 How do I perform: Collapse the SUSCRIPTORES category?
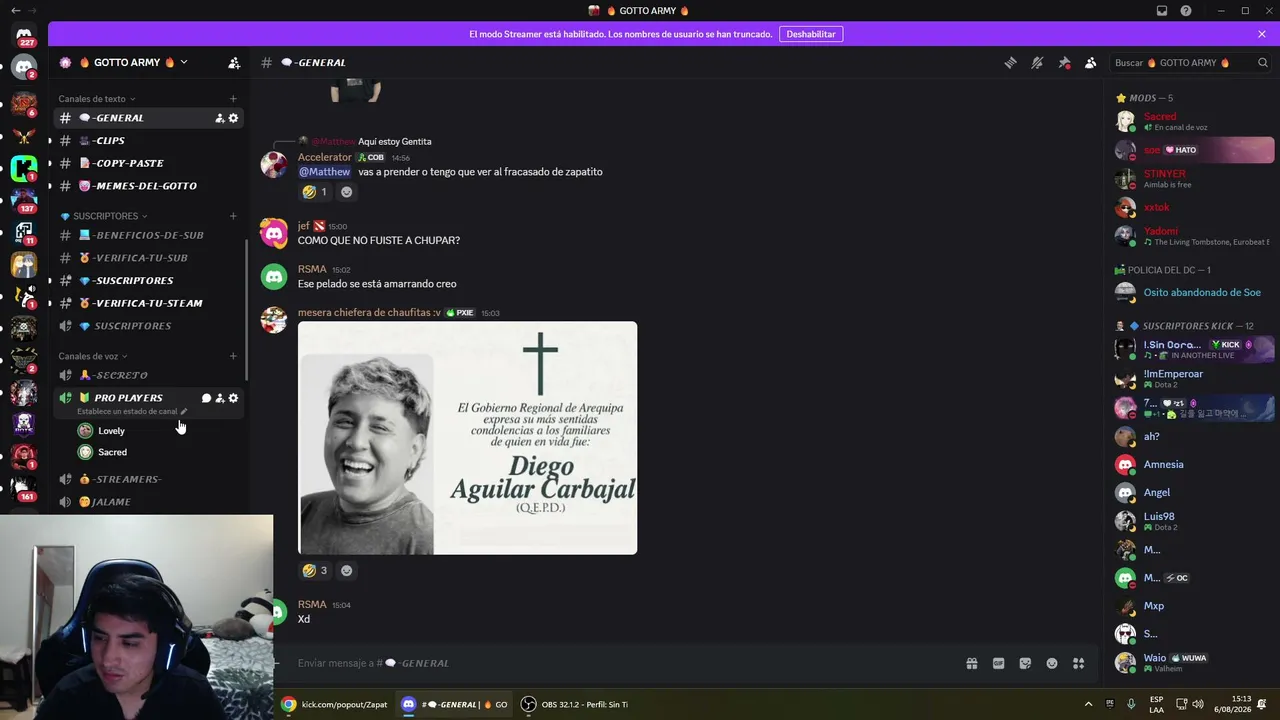pyautogui.click(x=104, y=216)
